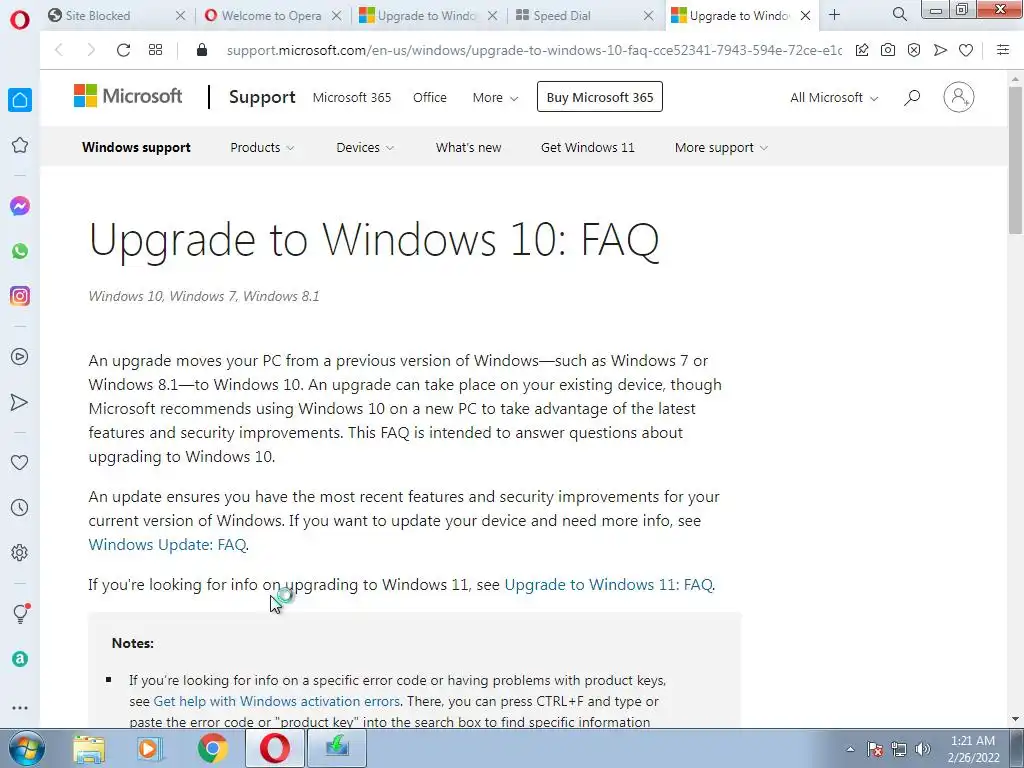The height and width of the screenshot is (768, 1024).
Task: Close the Speed Dial tab
Action: (x=648, y=15)
